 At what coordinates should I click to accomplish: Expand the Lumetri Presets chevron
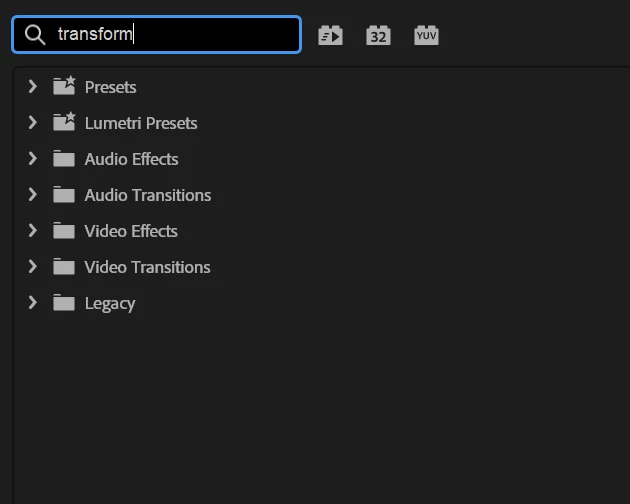pos(33,123)
